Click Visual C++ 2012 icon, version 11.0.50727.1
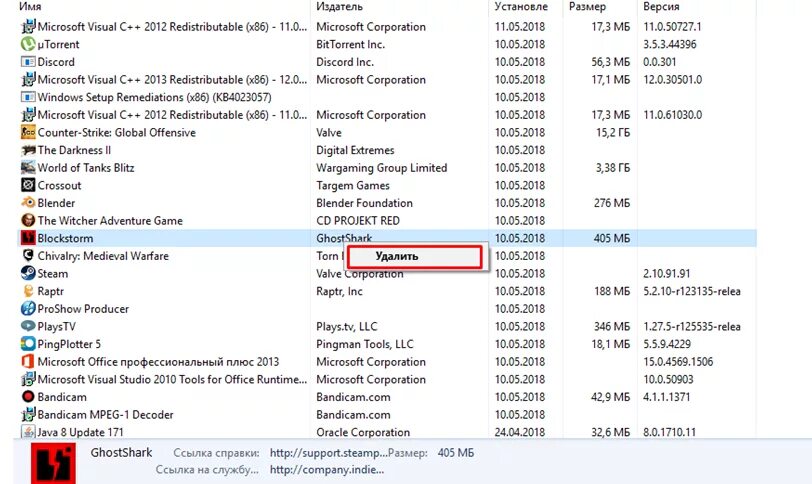 28,27
